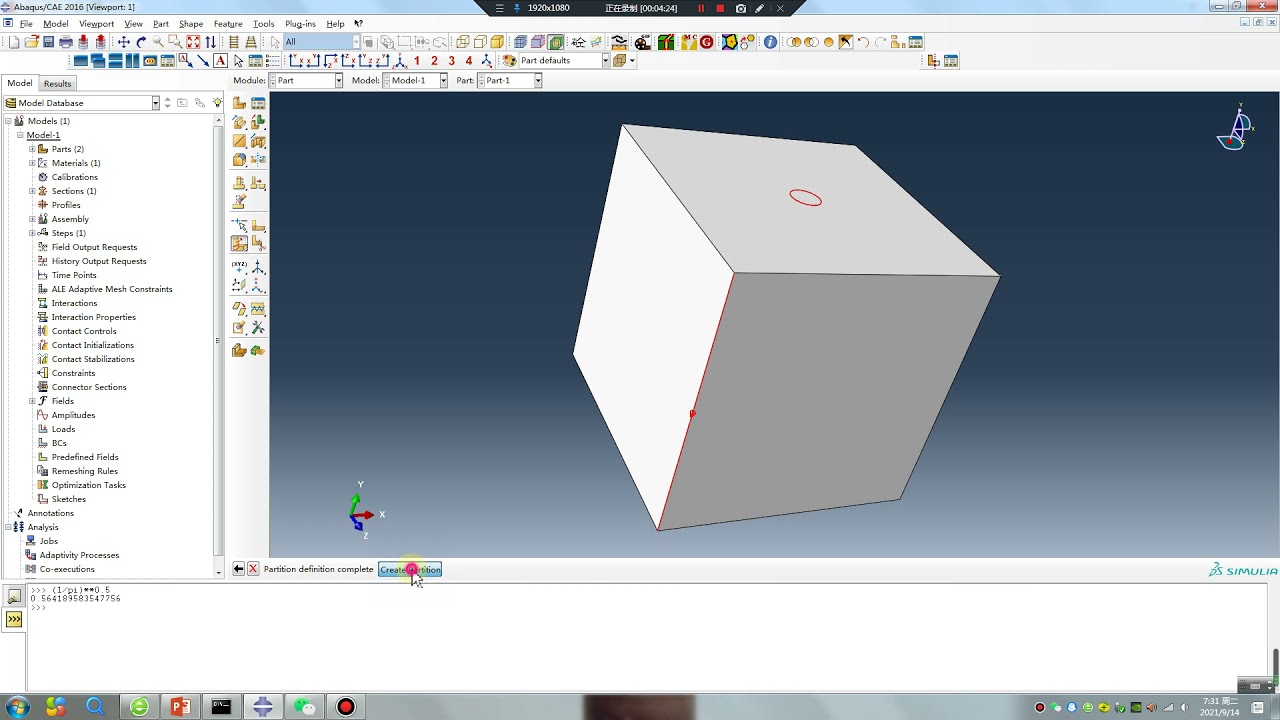The width and height of the screenshot is (1280, 720).
Task: Collapse the Model-1 tree node
Action: [x=20, y=135]
